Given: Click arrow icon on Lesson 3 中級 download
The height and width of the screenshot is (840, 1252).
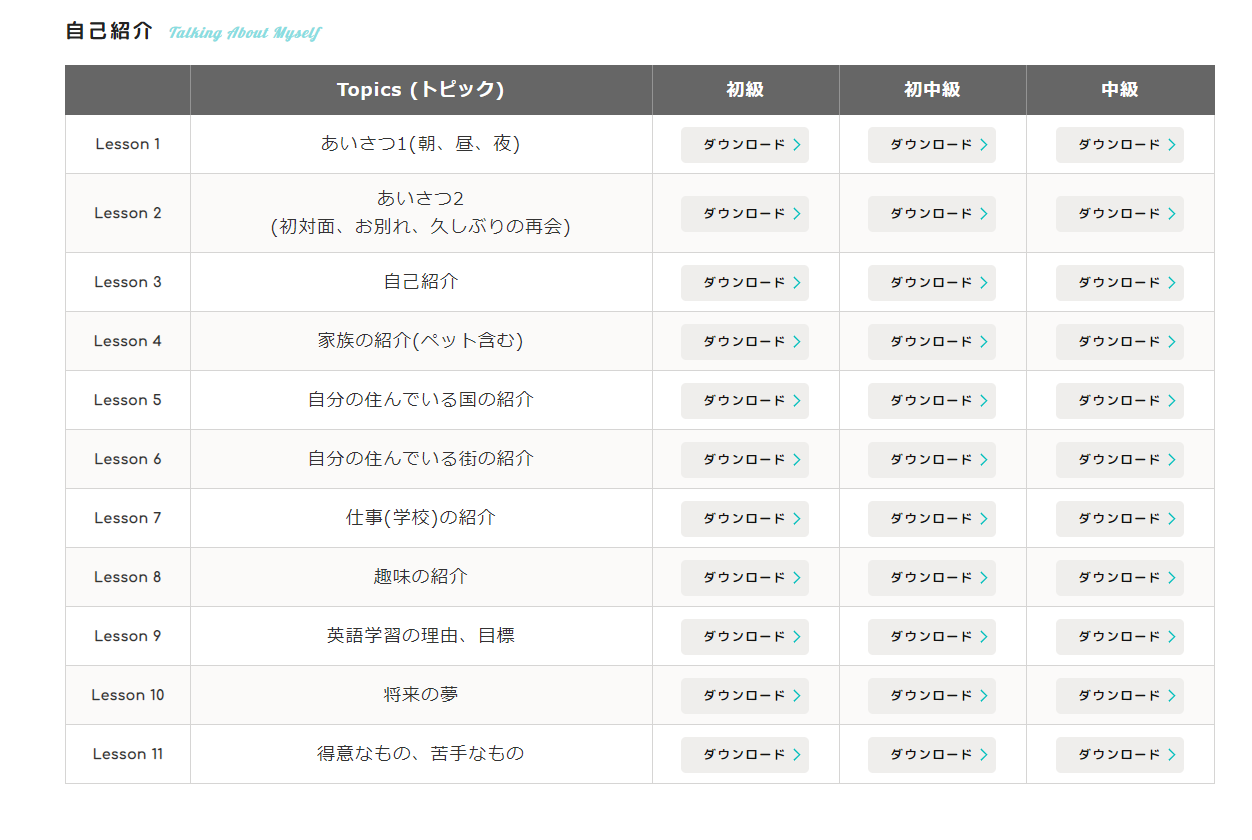Looking at the screenshot, I should click(x=1172, y=283).
